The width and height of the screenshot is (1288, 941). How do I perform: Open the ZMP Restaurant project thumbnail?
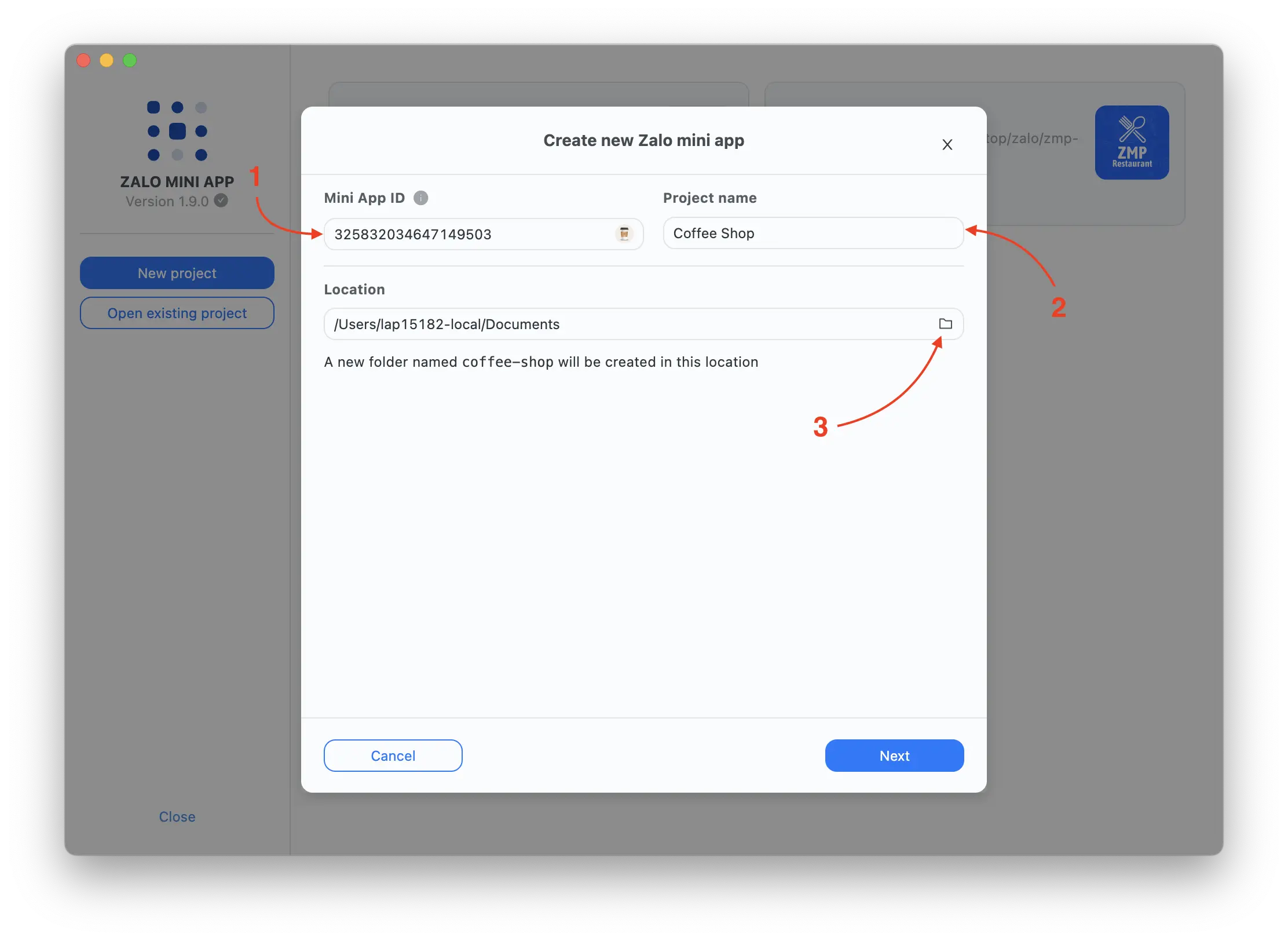click(x=1132, y=143)
